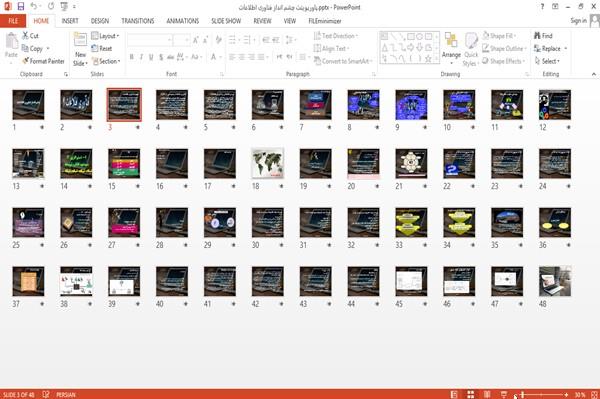600x399 pixels.
Task: Open the Shape Effects dropdown
Action: tap(503, 61)
